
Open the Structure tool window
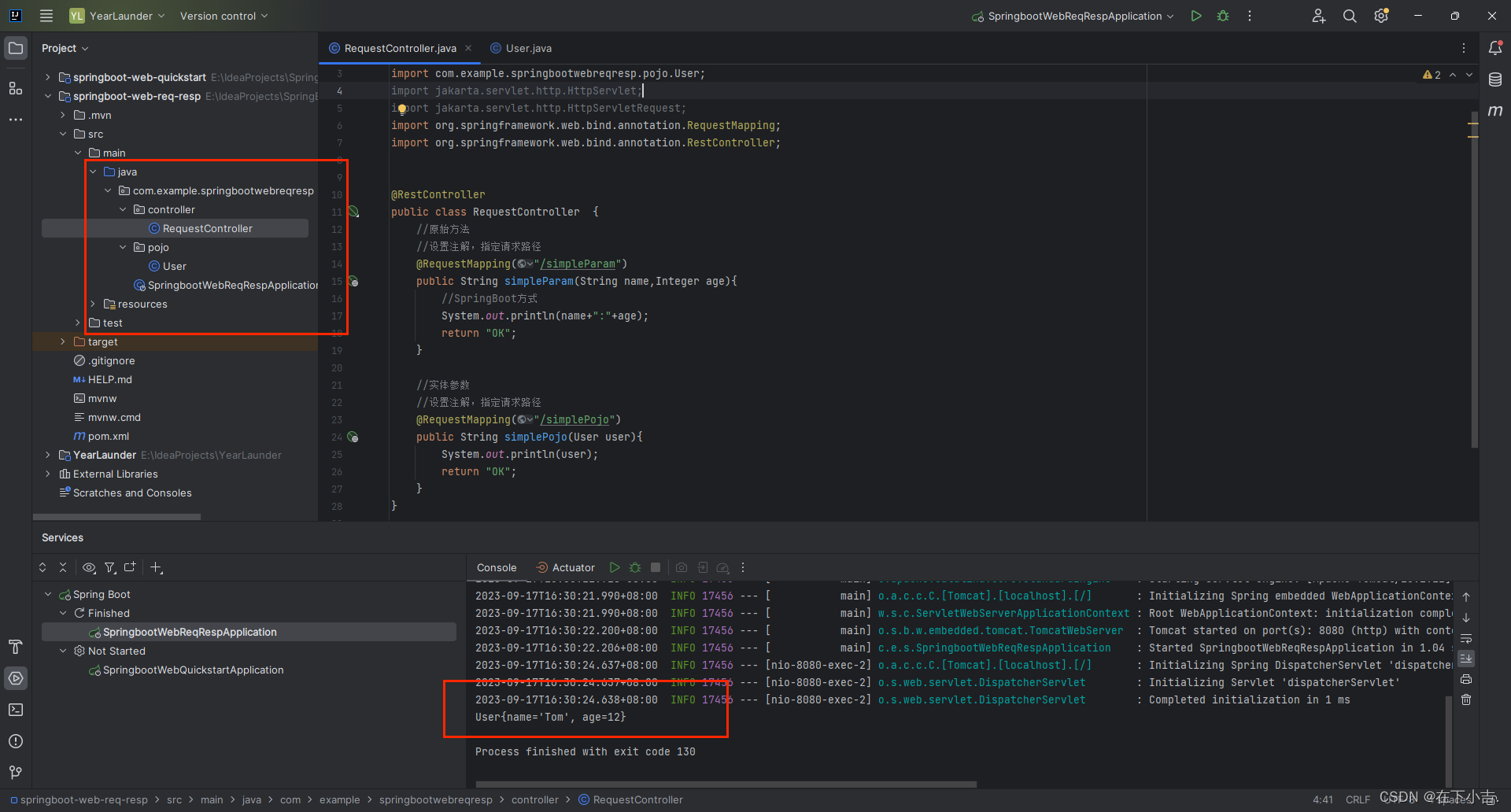tap(16, 88)
